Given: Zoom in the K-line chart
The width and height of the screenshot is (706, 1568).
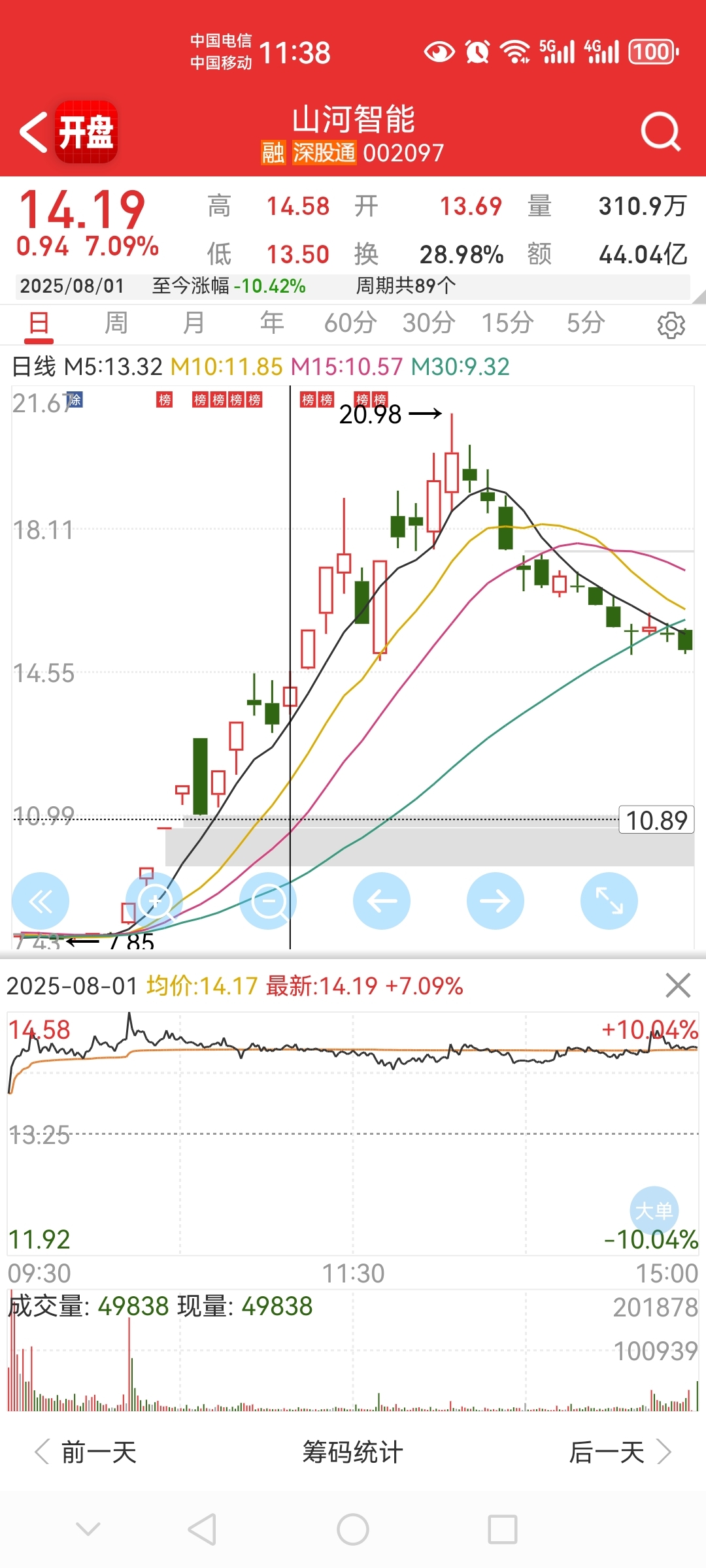Looking at the screenshot, I should pyautogui.click(x=154, y=902).
